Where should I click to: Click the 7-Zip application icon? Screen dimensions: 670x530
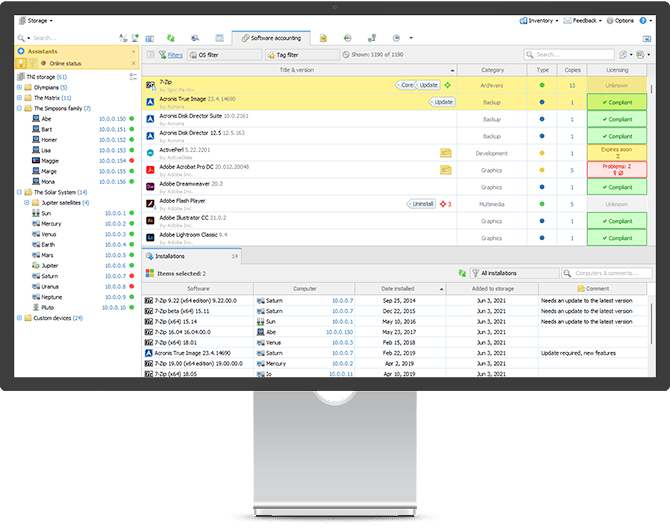[150, 85]
